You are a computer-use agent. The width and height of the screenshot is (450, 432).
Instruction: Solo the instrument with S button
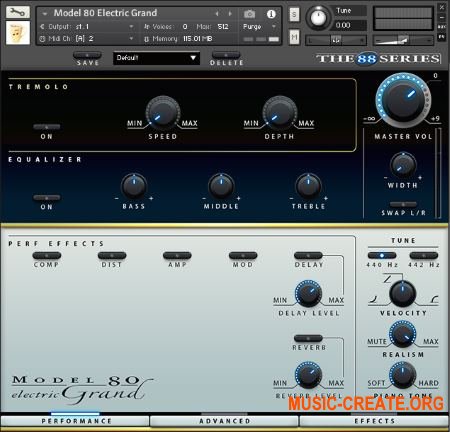[294, 14]
